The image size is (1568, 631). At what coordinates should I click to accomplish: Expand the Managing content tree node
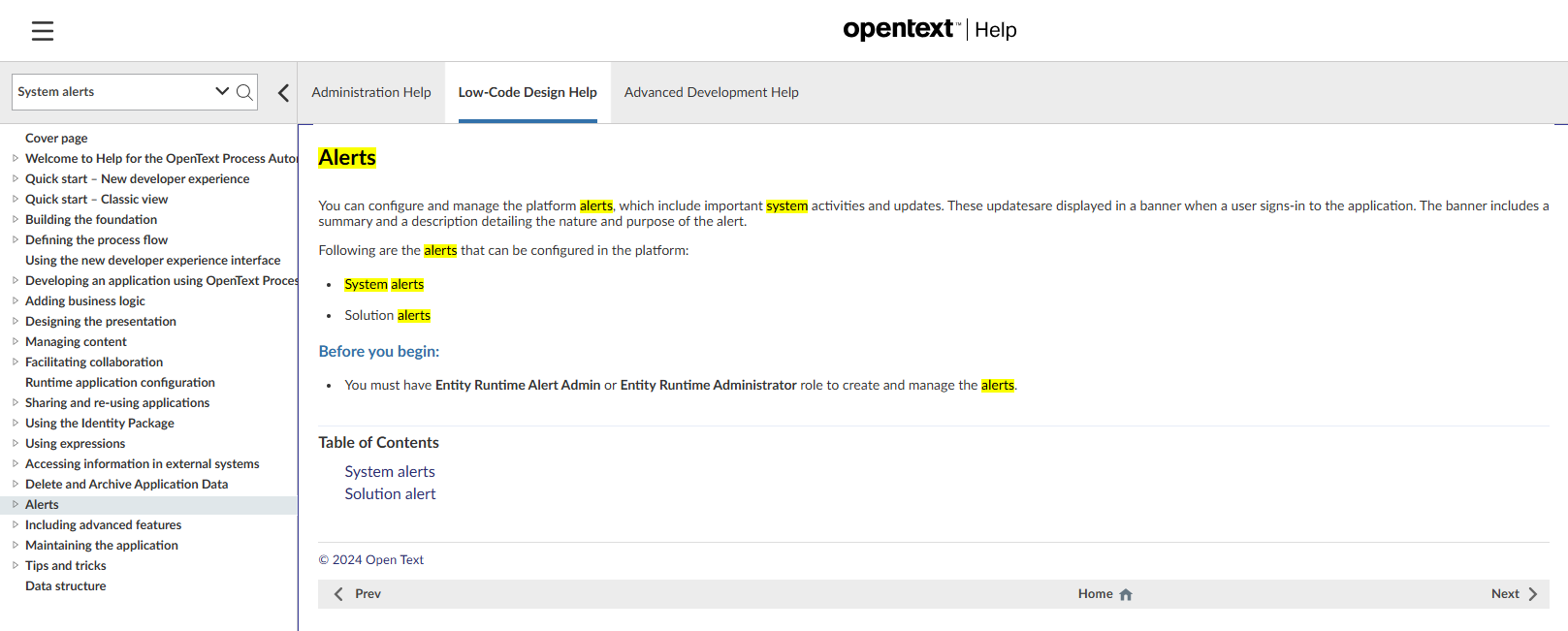(16, 341)
